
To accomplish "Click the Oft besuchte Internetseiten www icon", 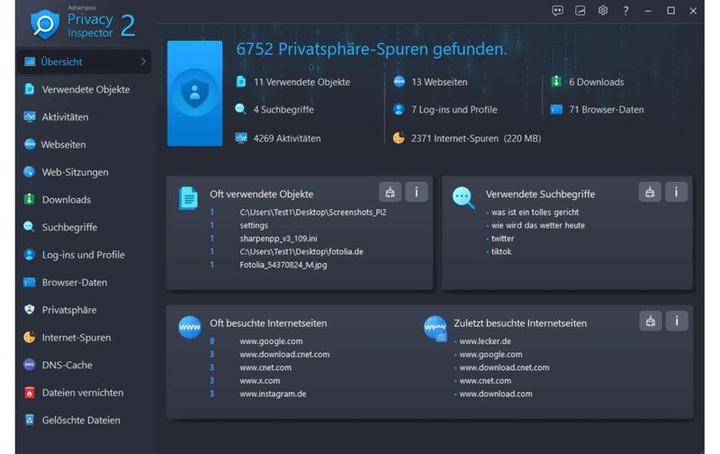I will [x=190, y=327].
